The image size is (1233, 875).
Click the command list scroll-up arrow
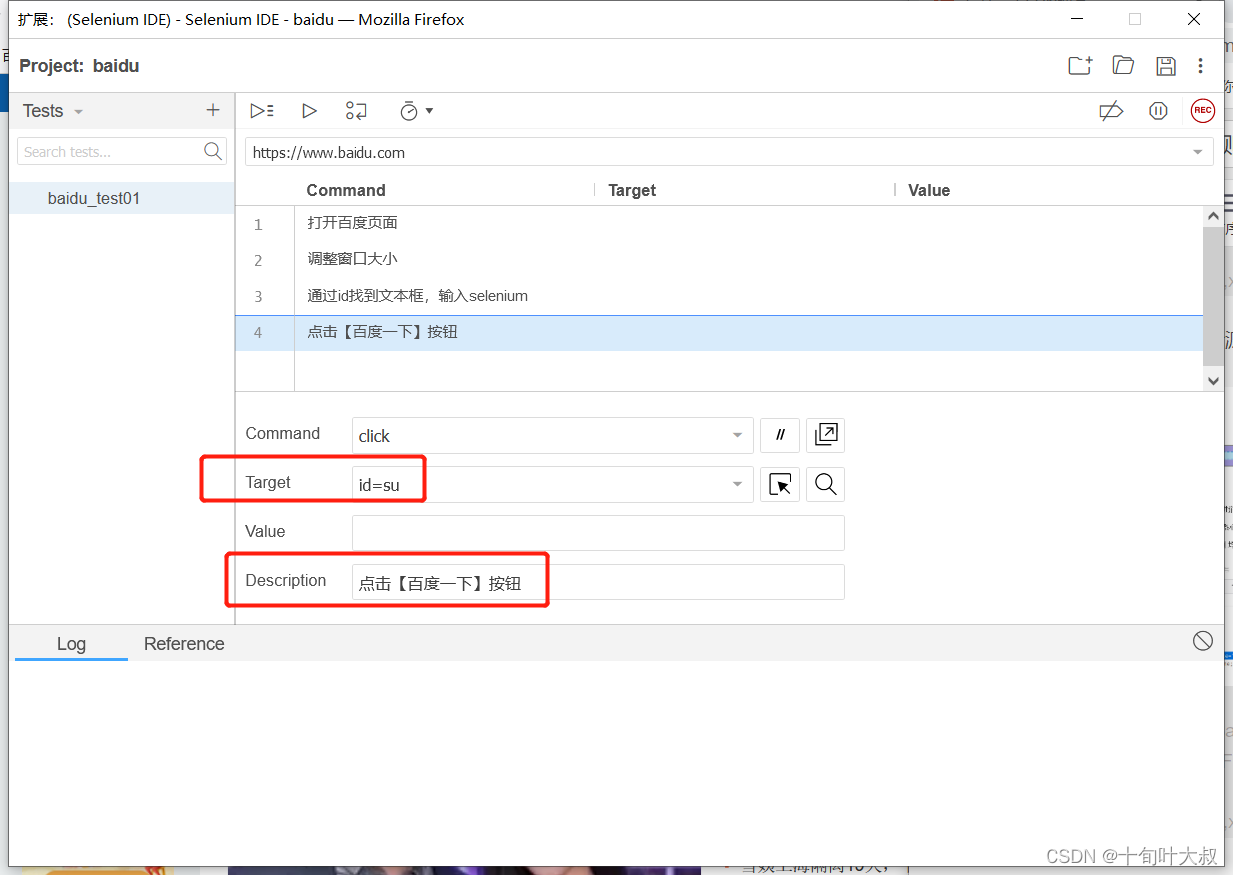(x=1213, y=216)
